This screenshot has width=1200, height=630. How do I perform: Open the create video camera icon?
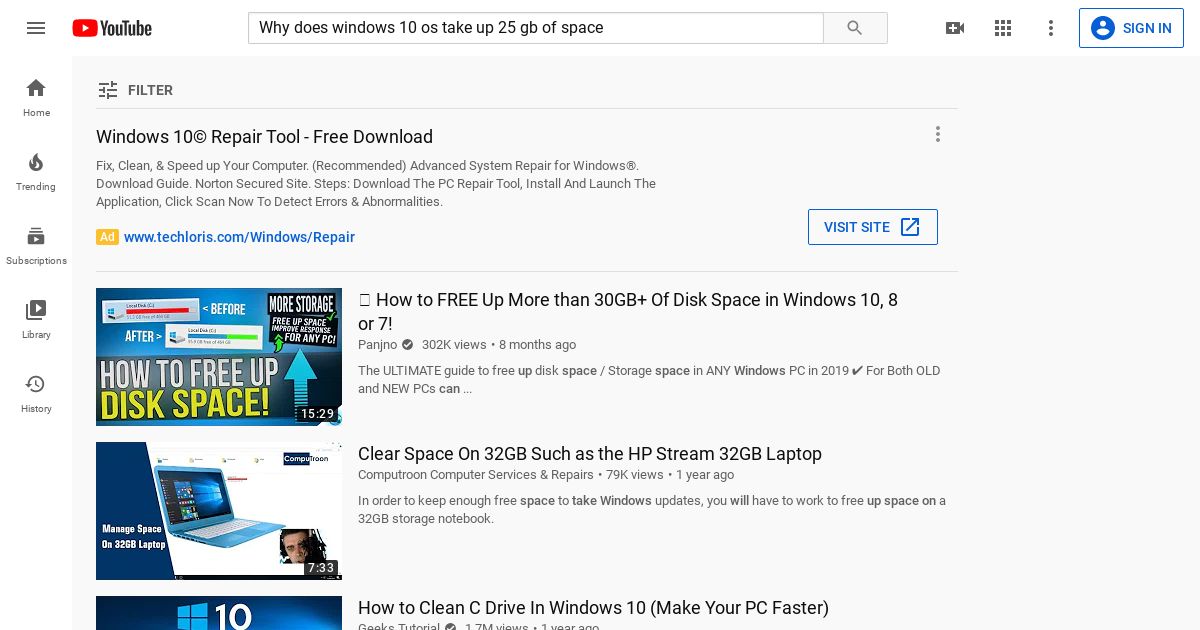tap(955, 28)
